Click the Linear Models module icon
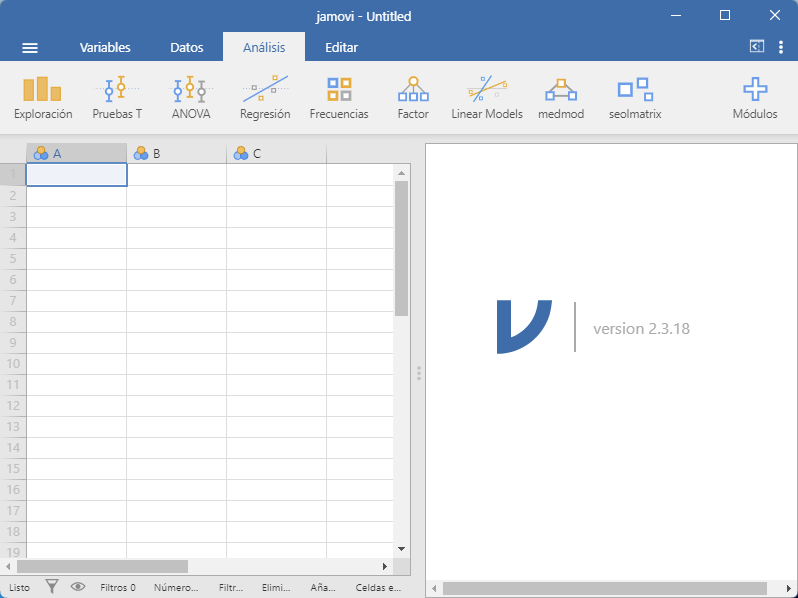Screen dimensions: 798x598 (487, 99)
